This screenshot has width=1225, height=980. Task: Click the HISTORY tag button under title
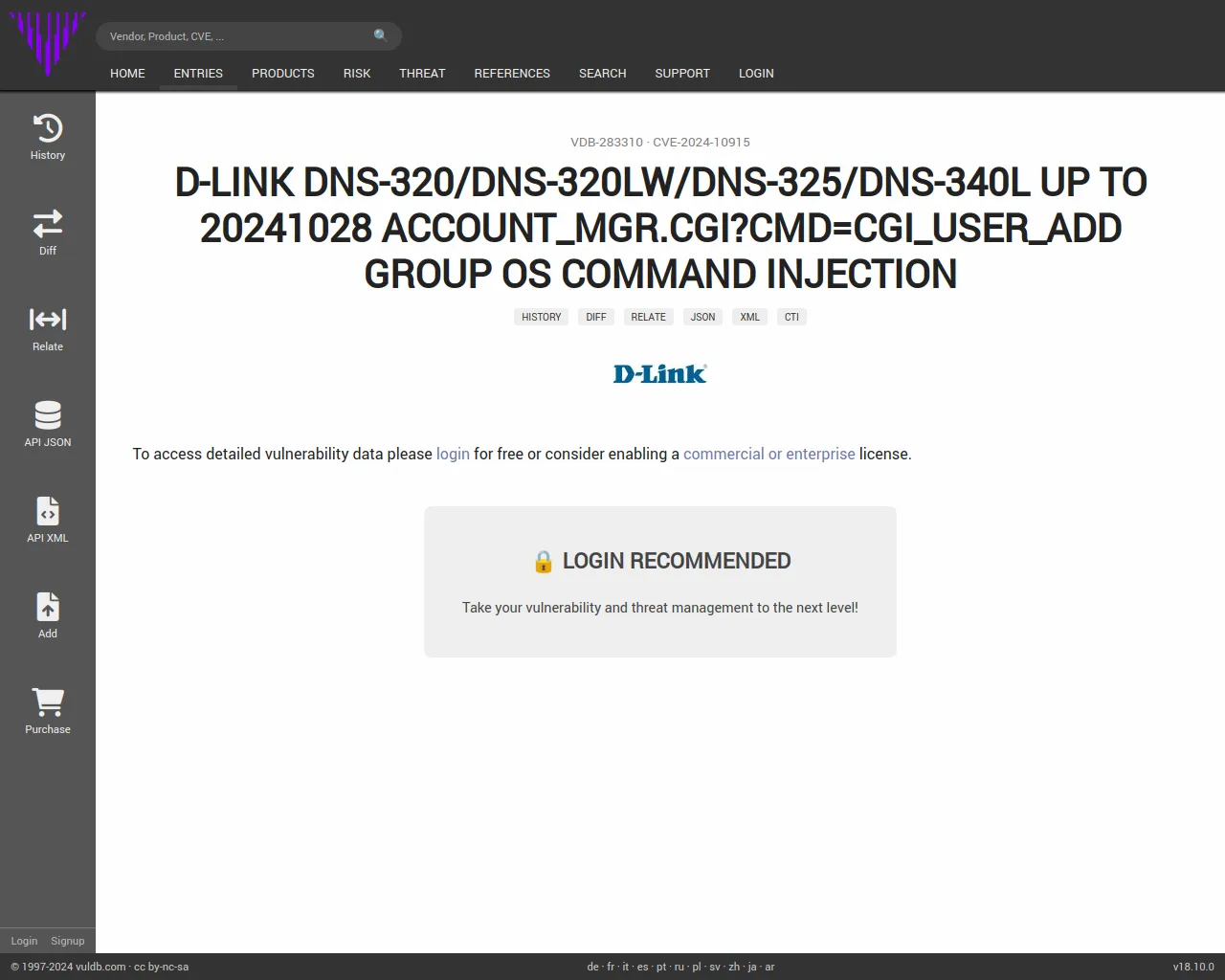coord(542,317)
